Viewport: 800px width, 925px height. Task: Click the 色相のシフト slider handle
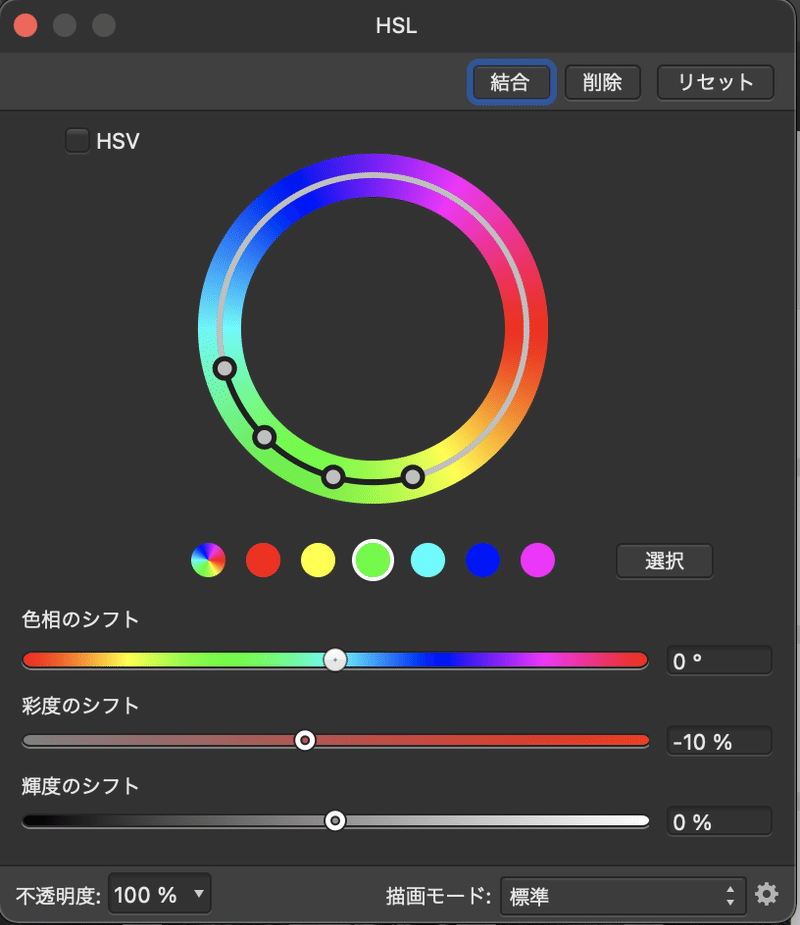335,660
